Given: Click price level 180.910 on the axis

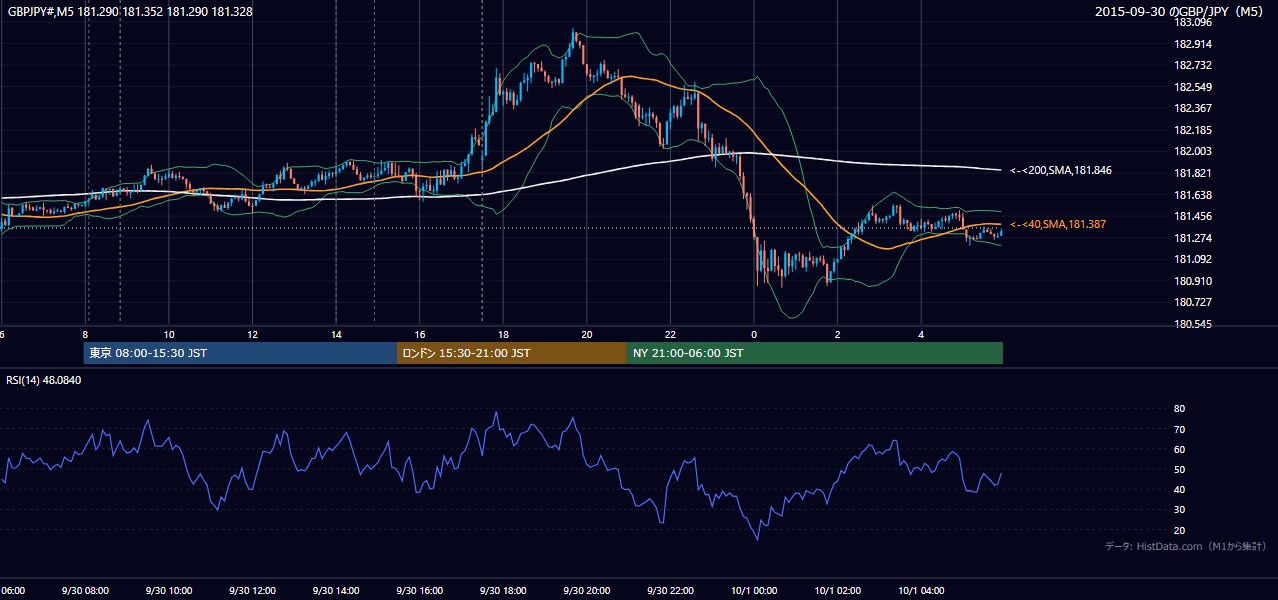Looking at the screenshot, I should coord(1192,281).
